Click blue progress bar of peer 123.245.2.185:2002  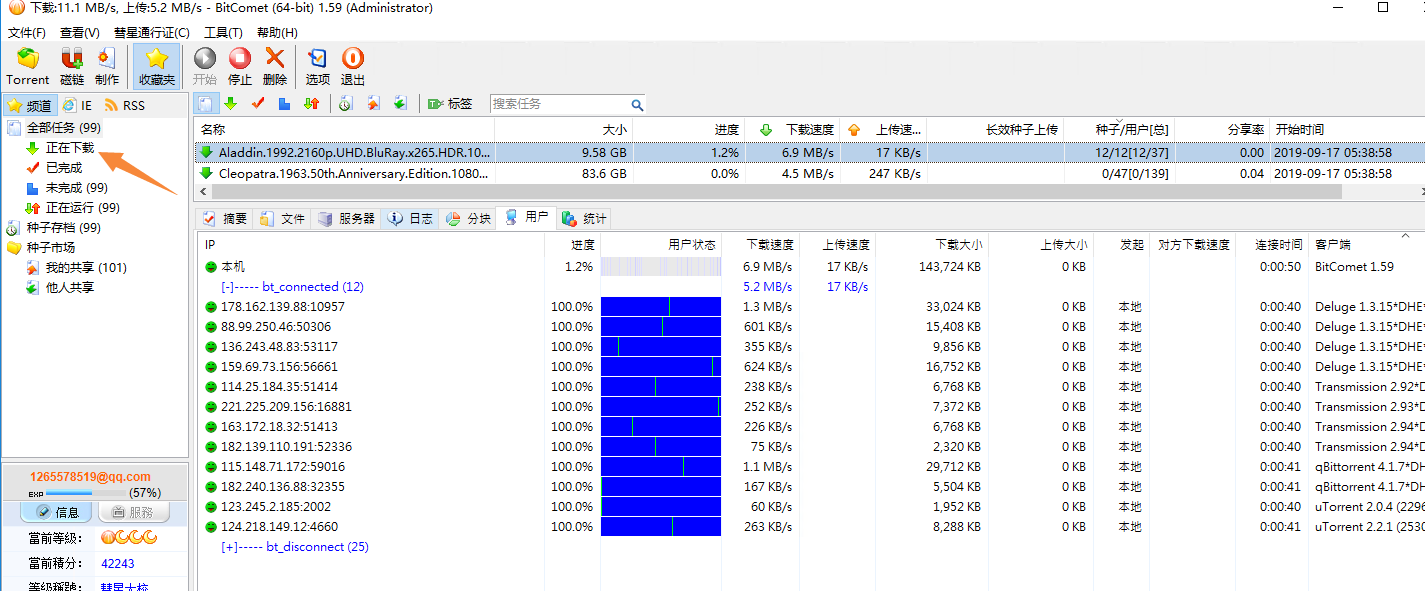tap(660, 507)
